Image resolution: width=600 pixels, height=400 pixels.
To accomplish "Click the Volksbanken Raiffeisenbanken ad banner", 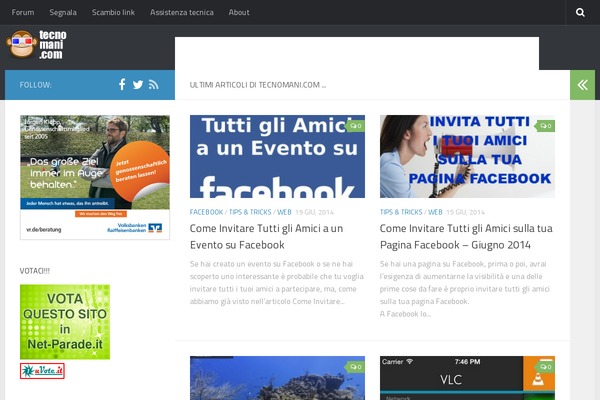I will click(x=95, y=177).
